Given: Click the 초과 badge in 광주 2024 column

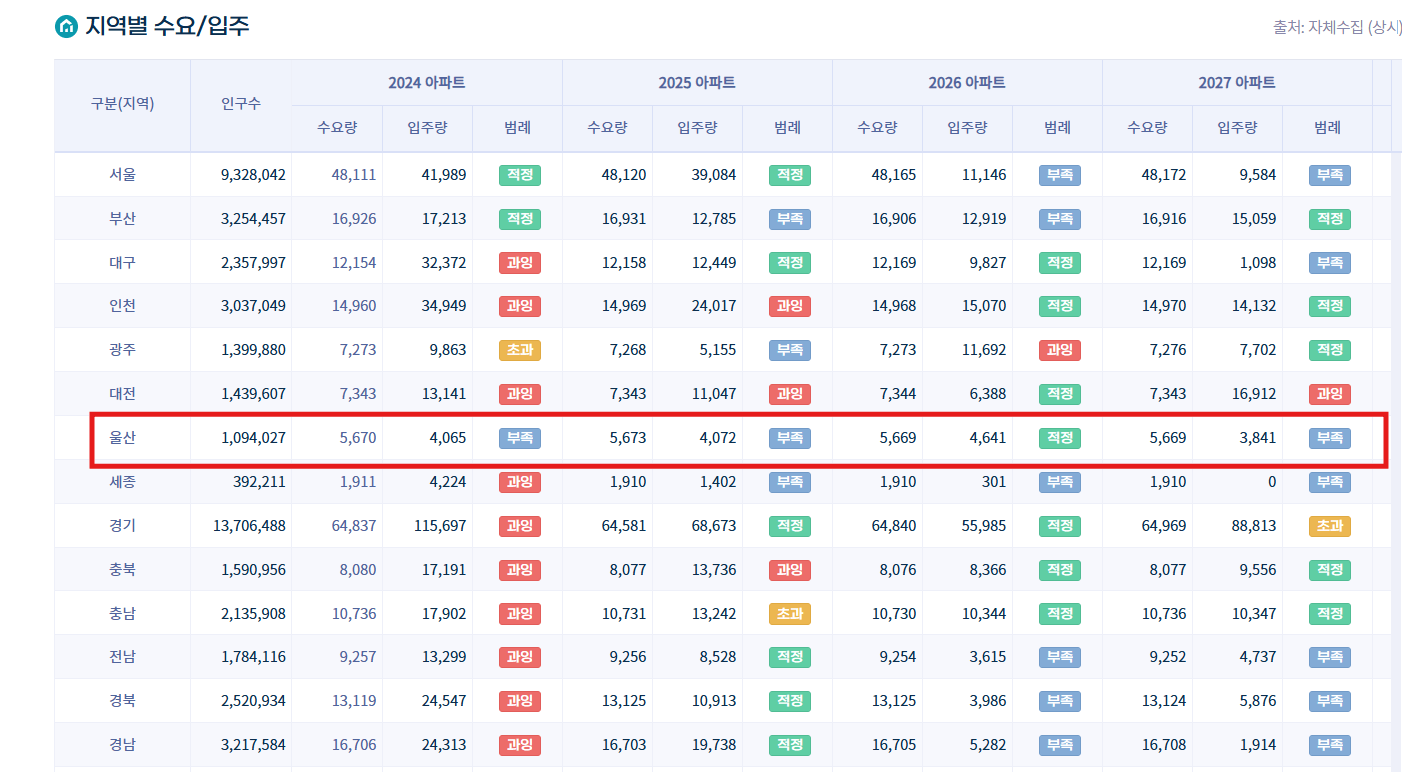Looking at the screenshot, I should coord(520,350).
